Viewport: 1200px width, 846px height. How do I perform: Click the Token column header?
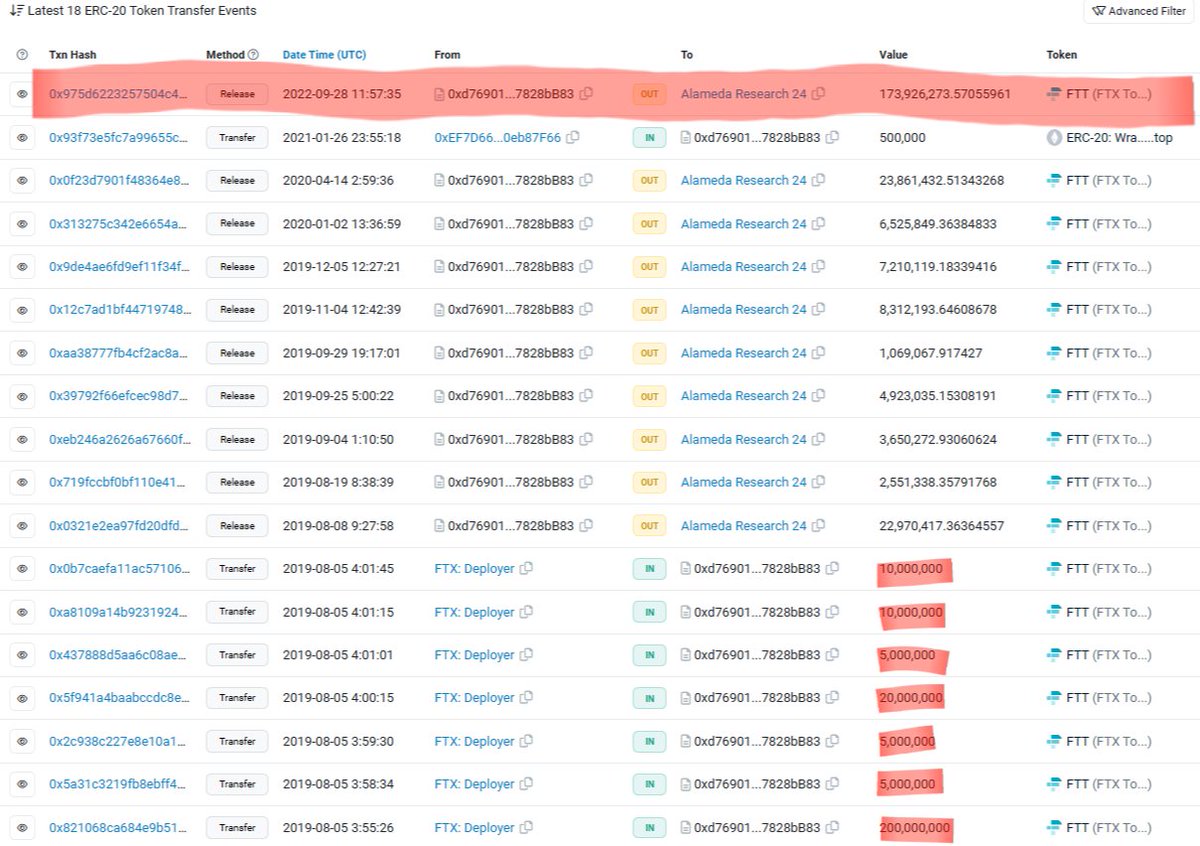pyautogui.click(x=1062, y=55)
